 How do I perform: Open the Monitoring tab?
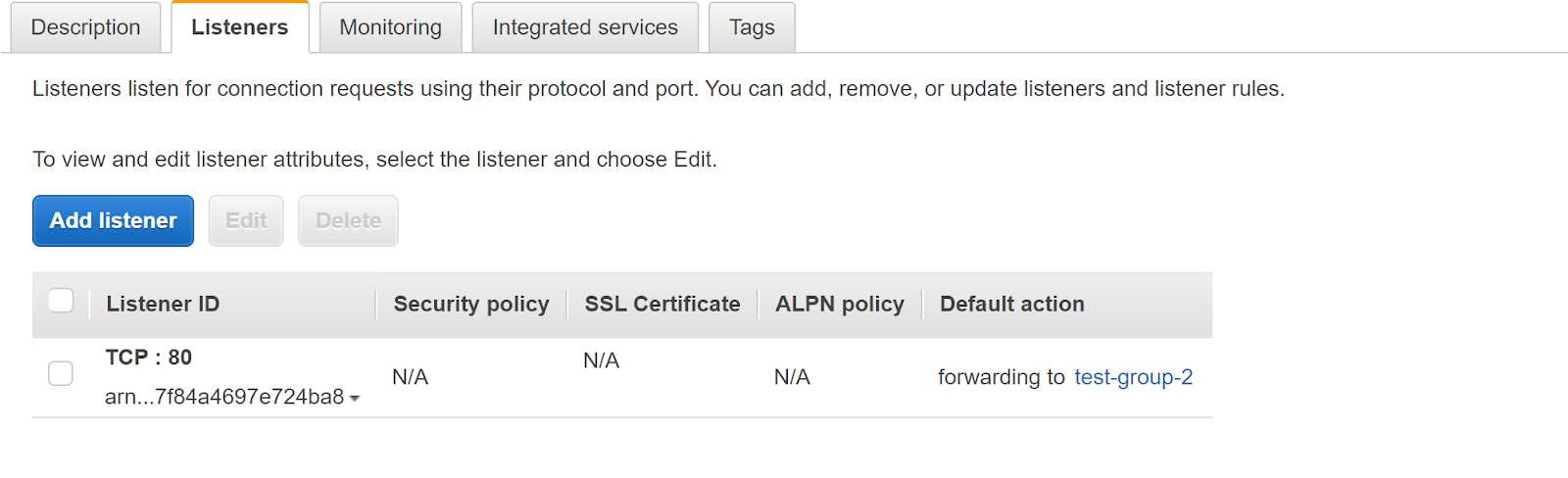click(390, 27)
